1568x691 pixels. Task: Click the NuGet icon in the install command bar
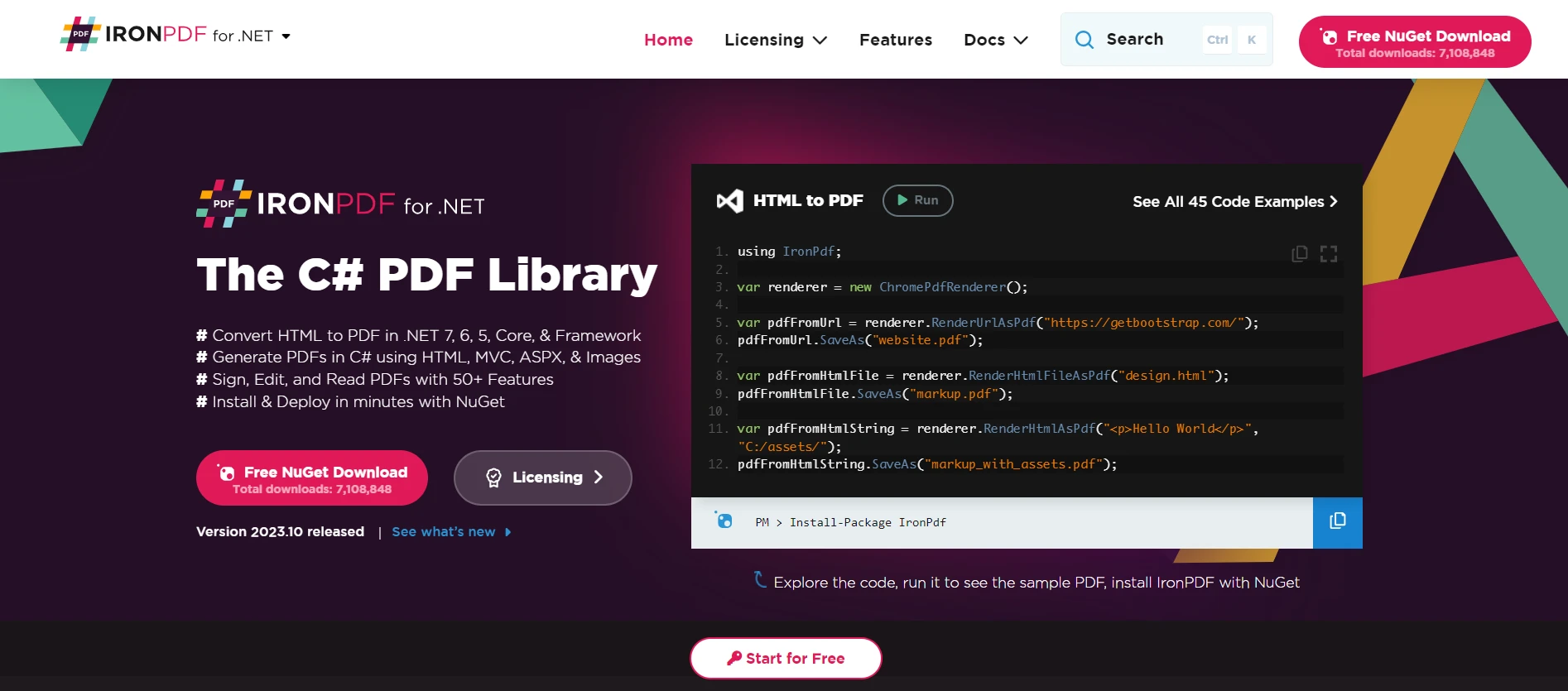(x=724, y=521)
